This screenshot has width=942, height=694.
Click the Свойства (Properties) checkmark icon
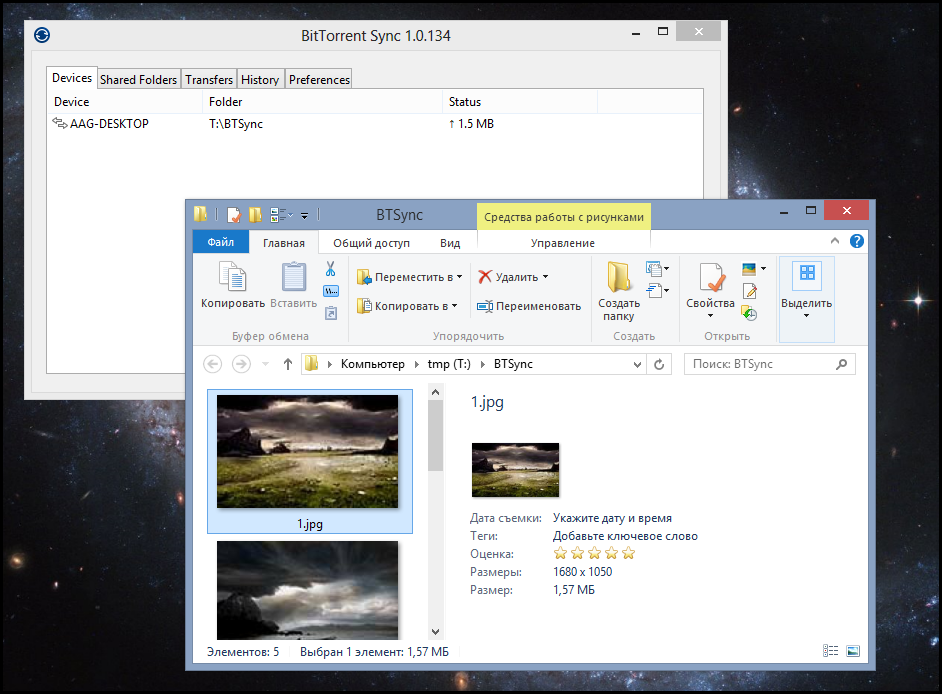(x=711, y=279)
